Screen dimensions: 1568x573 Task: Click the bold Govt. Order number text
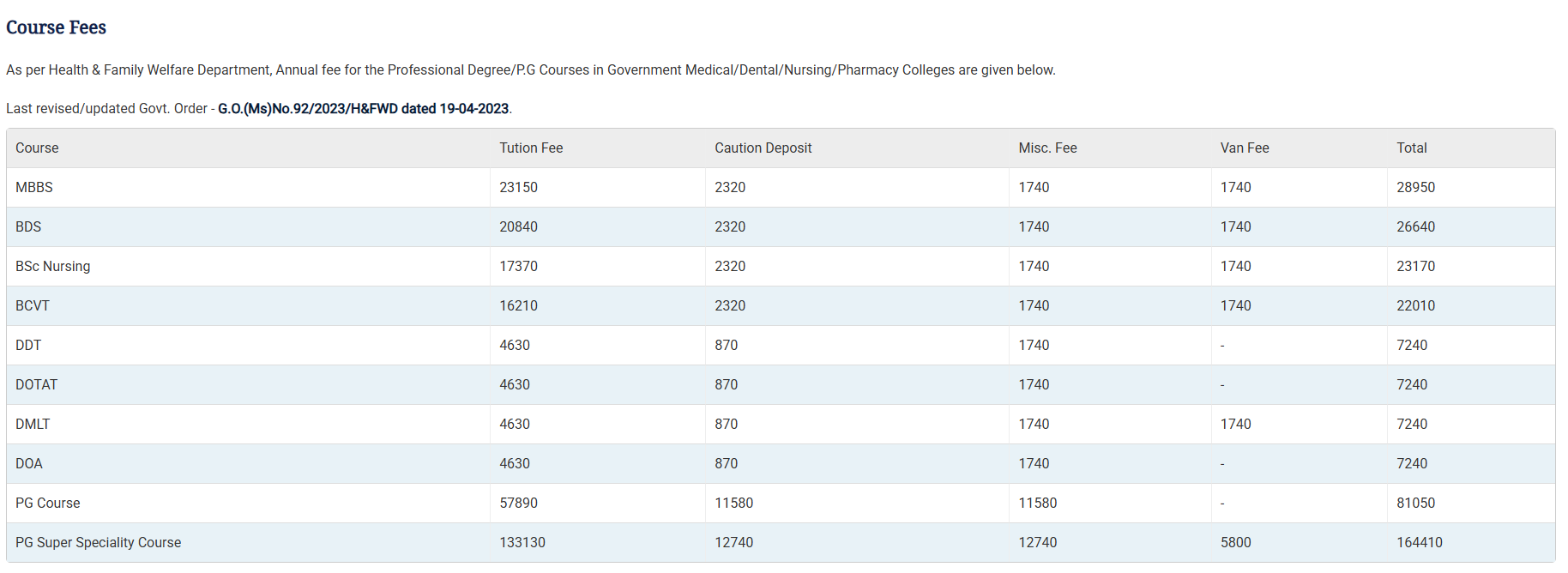[363, 109]
